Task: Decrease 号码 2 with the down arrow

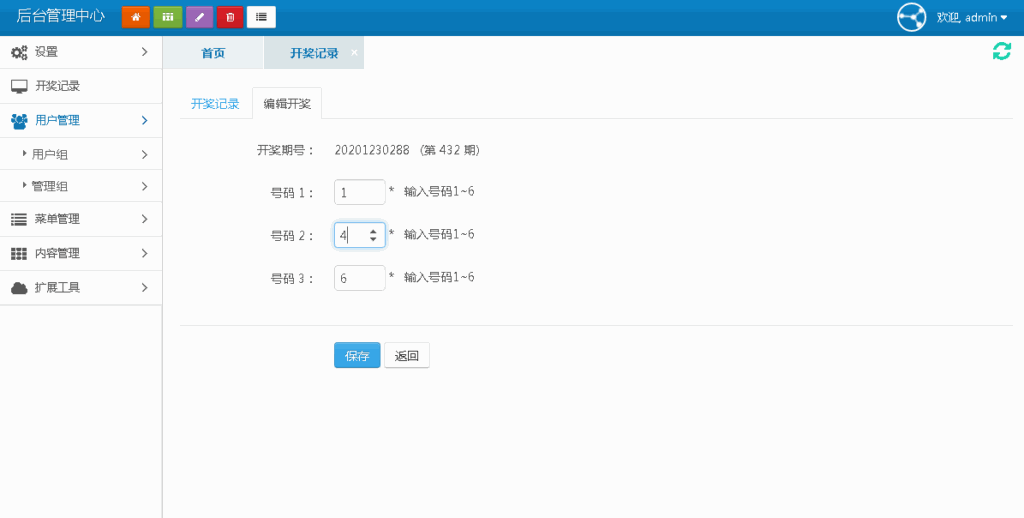Action: click(x=373, y=240)
